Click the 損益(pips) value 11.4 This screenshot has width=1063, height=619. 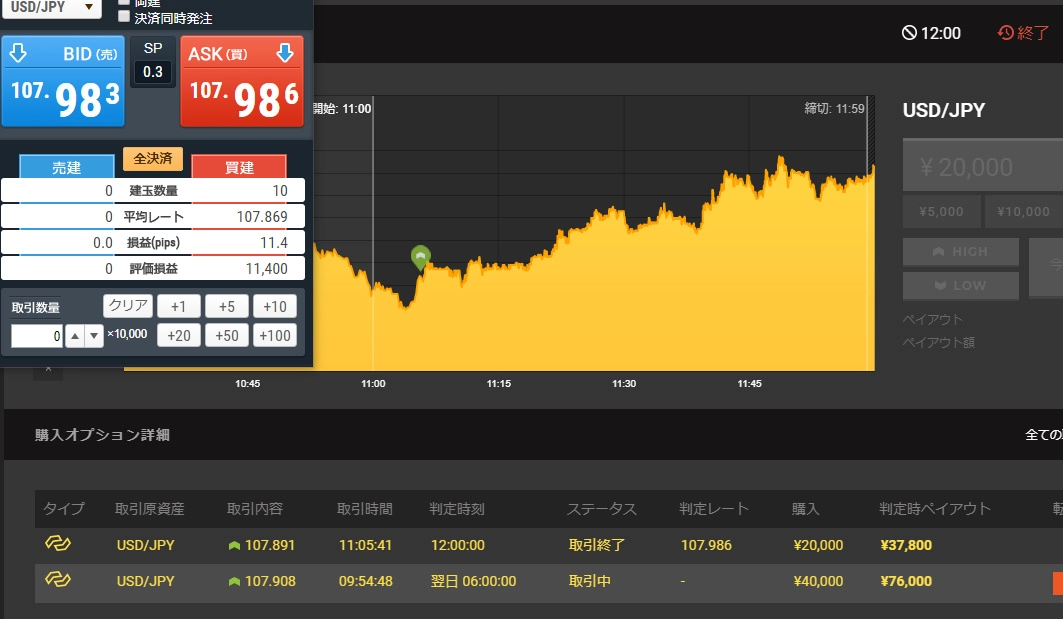click(x=274, y=243)
